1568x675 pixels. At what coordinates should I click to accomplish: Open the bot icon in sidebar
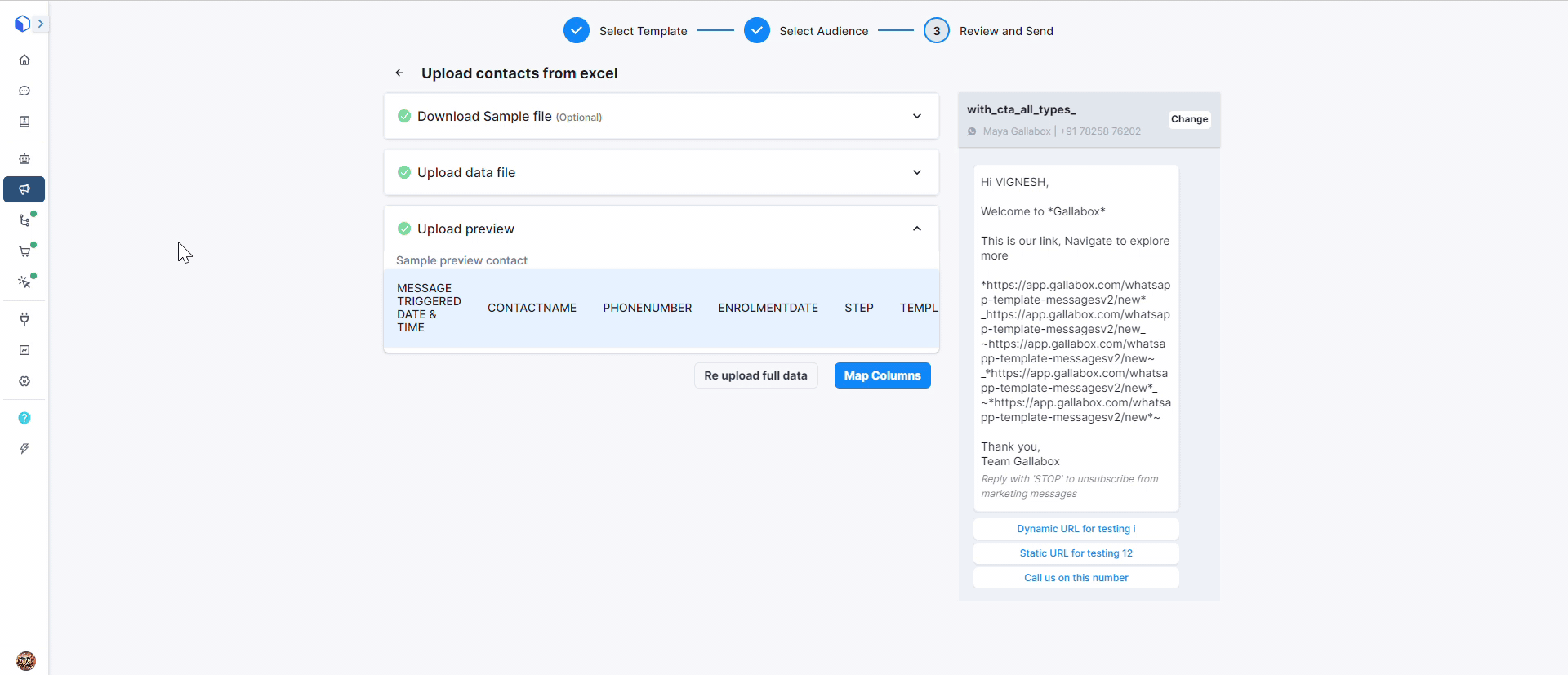[x=24, y=158]
